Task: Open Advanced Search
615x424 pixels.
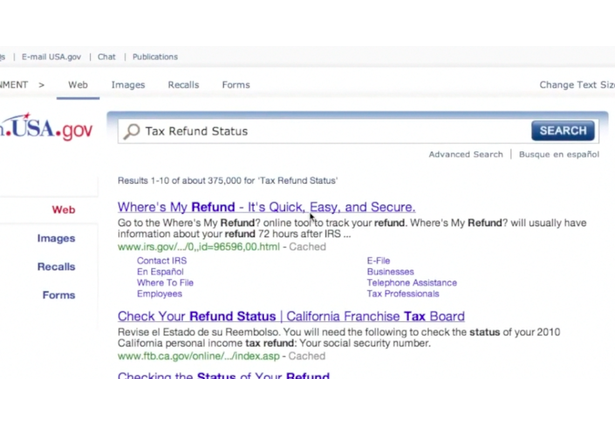Action: click(466, 154)
